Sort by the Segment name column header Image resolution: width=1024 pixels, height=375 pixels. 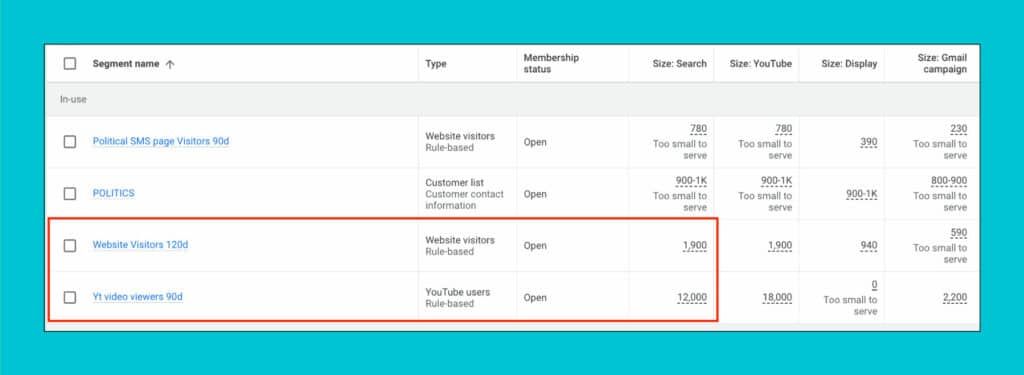[126, 64]
